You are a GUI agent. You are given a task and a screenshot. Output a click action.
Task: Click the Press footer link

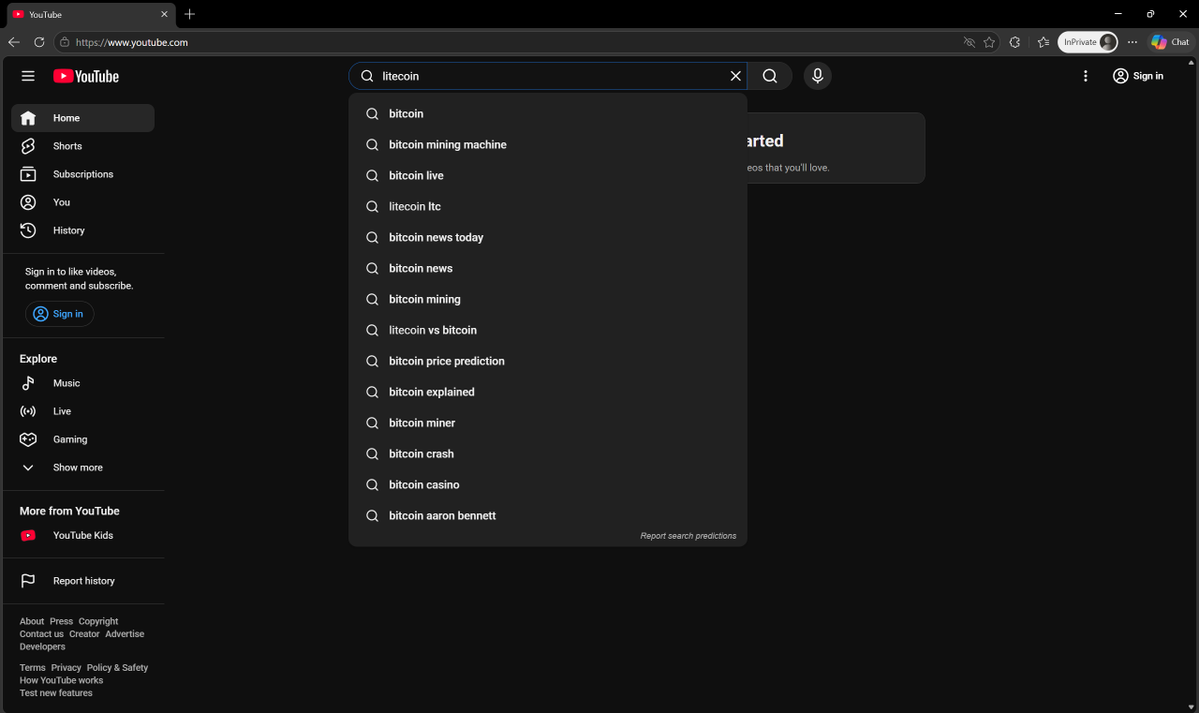coord(61,621)
